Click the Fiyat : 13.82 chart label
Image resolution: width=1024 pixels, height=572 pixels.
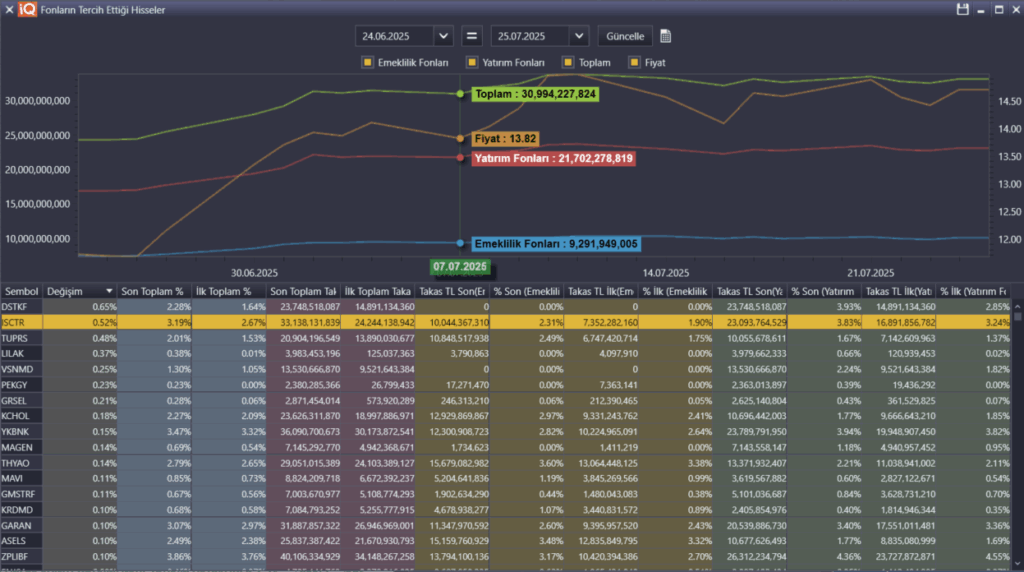click(x=505, y=138)
